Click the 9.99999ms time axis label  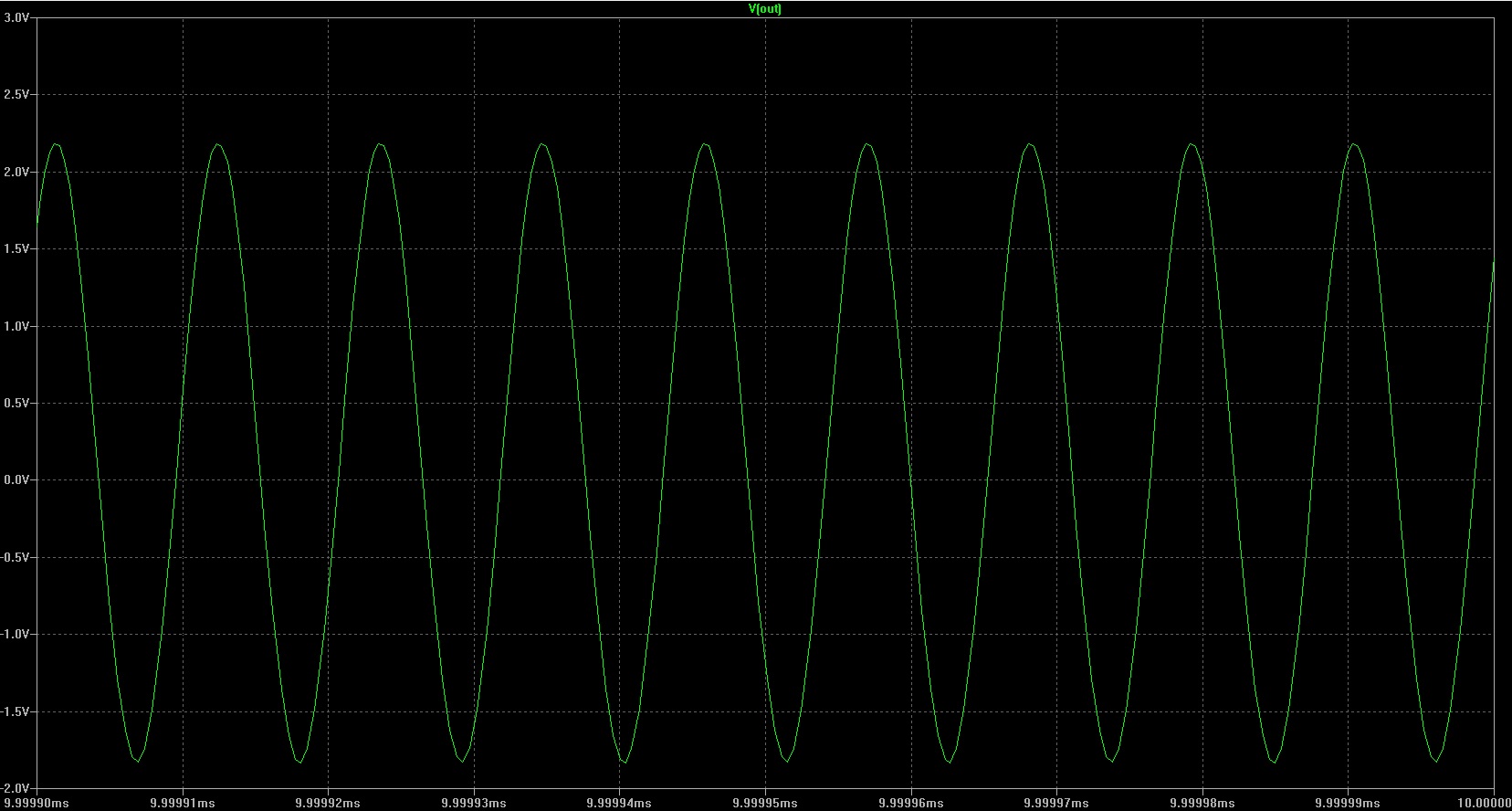tap(1348, 803)
